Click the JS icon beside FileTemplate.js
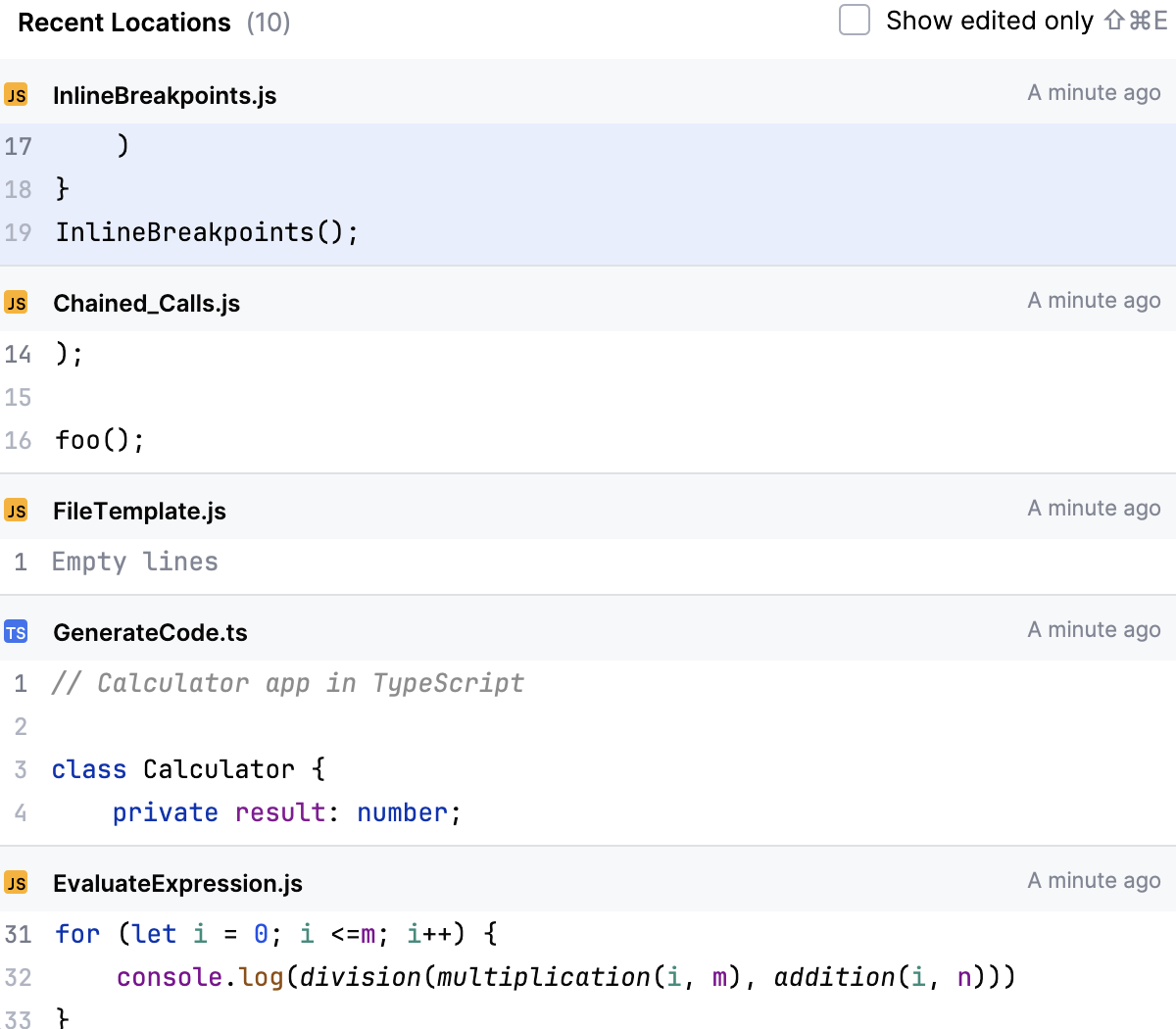The width and height of the screenshot is (1176, 1029). click(x=16, y=511)
